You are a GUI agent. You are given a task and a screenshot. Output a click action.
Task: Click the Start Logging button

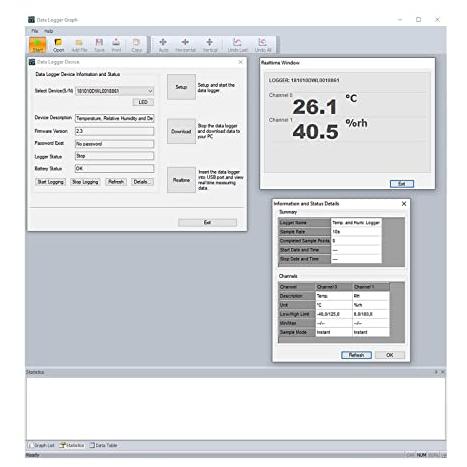coord(50,182)
